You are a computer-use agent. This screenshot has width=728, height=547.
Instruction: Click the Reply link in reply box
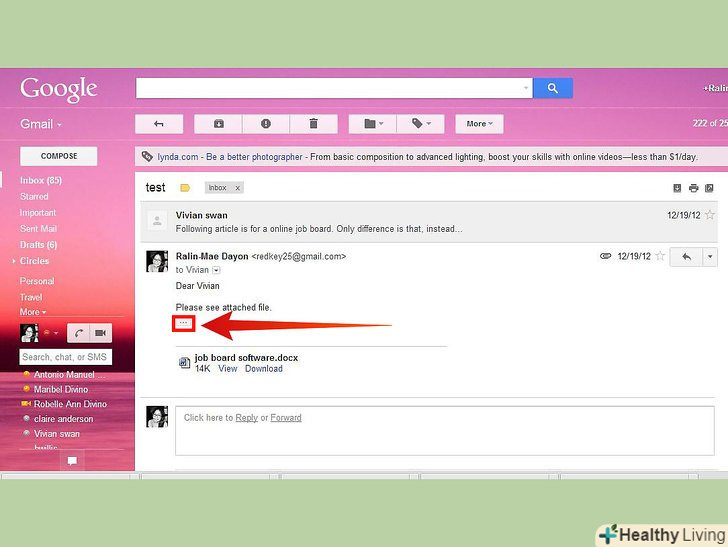pos(247,417)
